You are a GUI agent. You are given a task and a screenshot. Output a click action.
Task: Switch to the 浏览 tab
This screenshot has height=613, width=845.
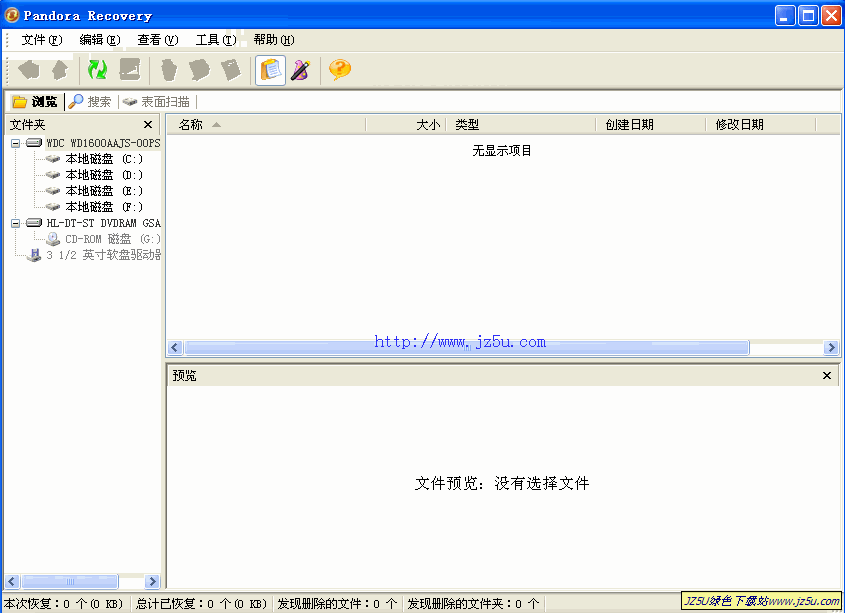coord(35,102)
